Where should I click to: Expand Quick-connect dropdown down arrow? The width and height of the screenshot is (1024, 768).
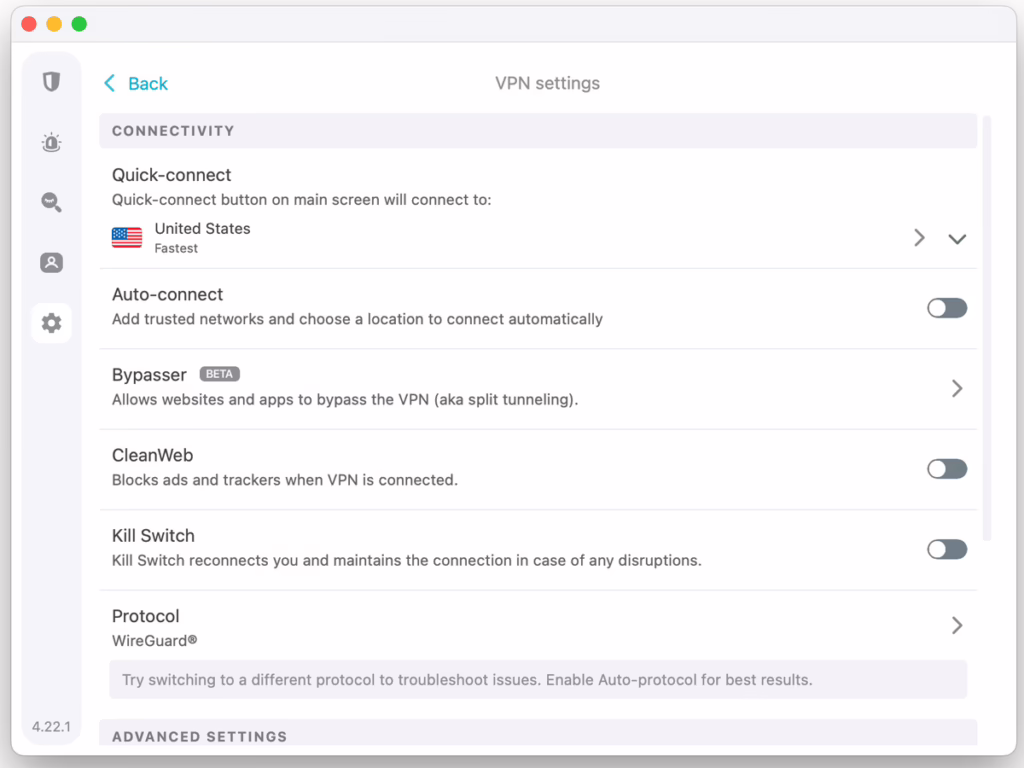957,239
